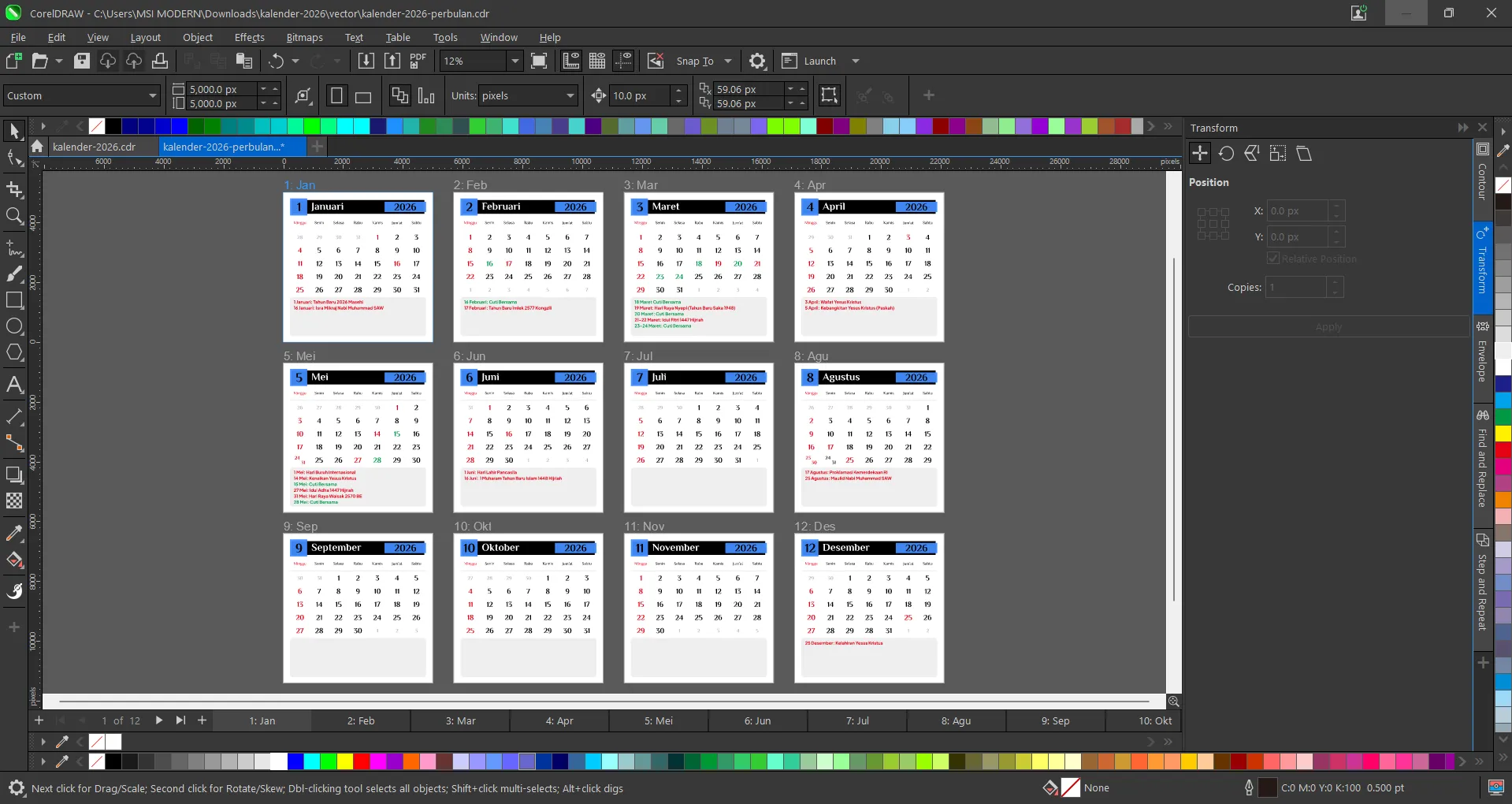Switch to kalender-2026.cdr document tab

(94, 147)
